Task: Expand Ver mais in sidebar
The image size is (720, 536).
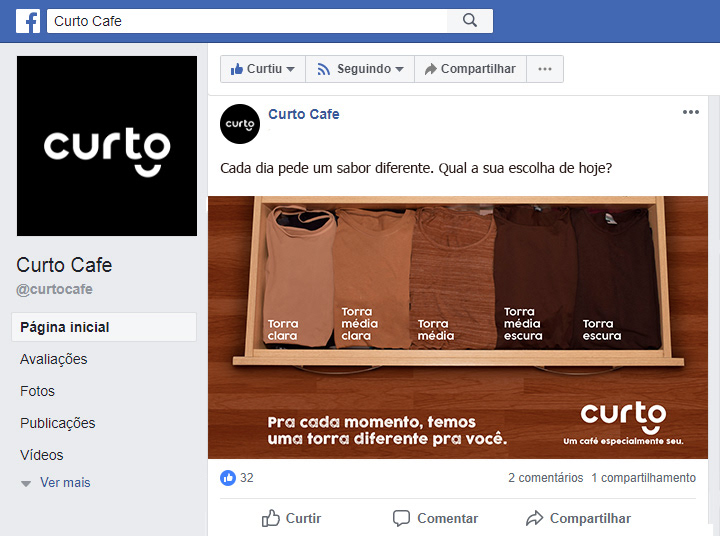Action: tap(56, 483)
